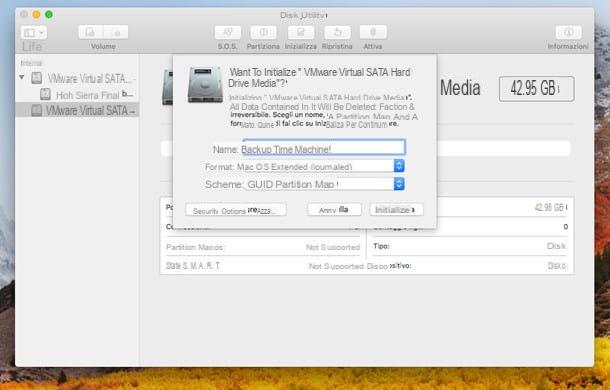Open the sidebar view options button

(x=34, y=32)
